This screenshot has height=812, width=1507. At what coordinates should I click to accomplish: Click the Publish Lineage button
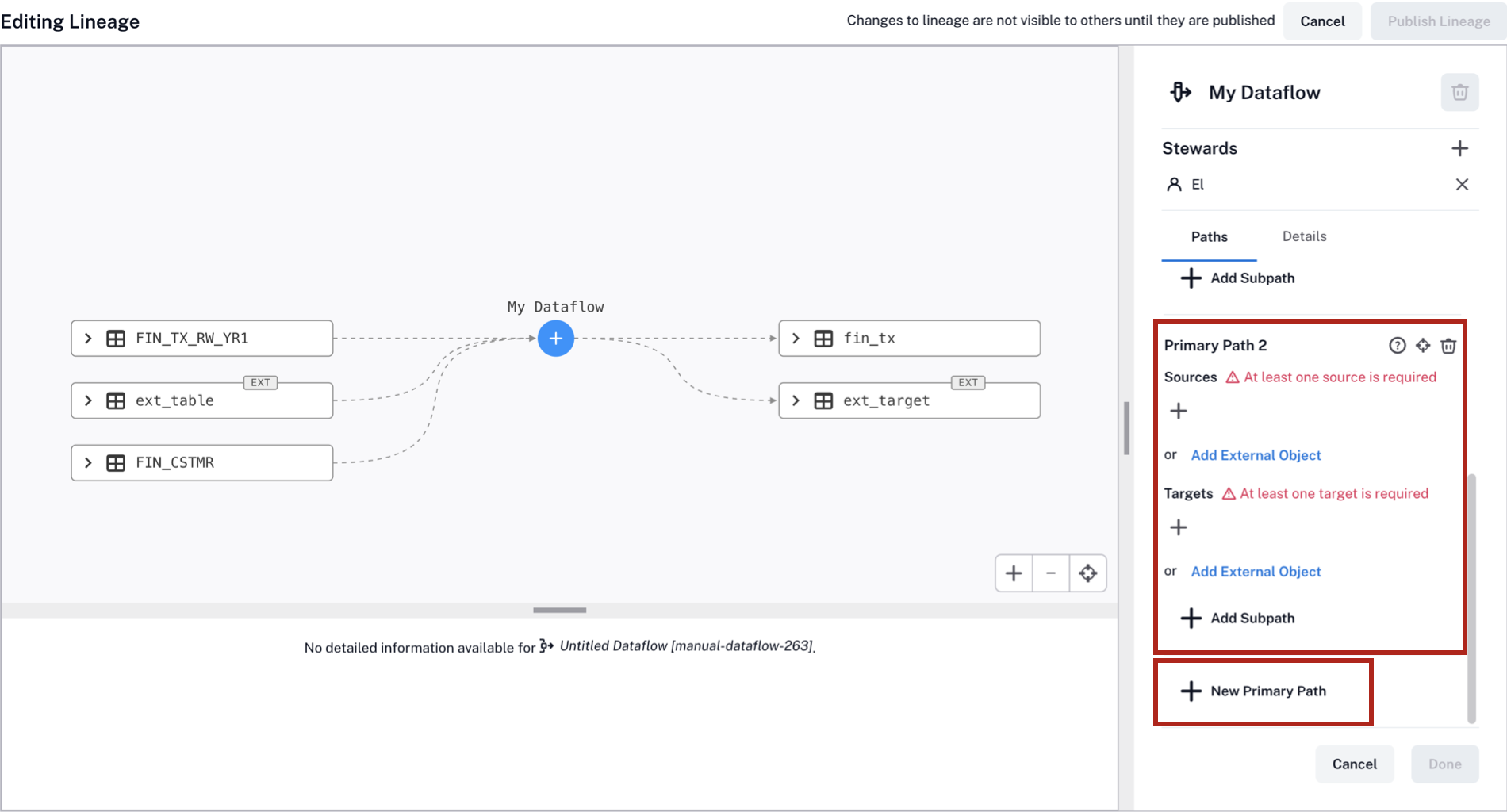coord(1438,21)
